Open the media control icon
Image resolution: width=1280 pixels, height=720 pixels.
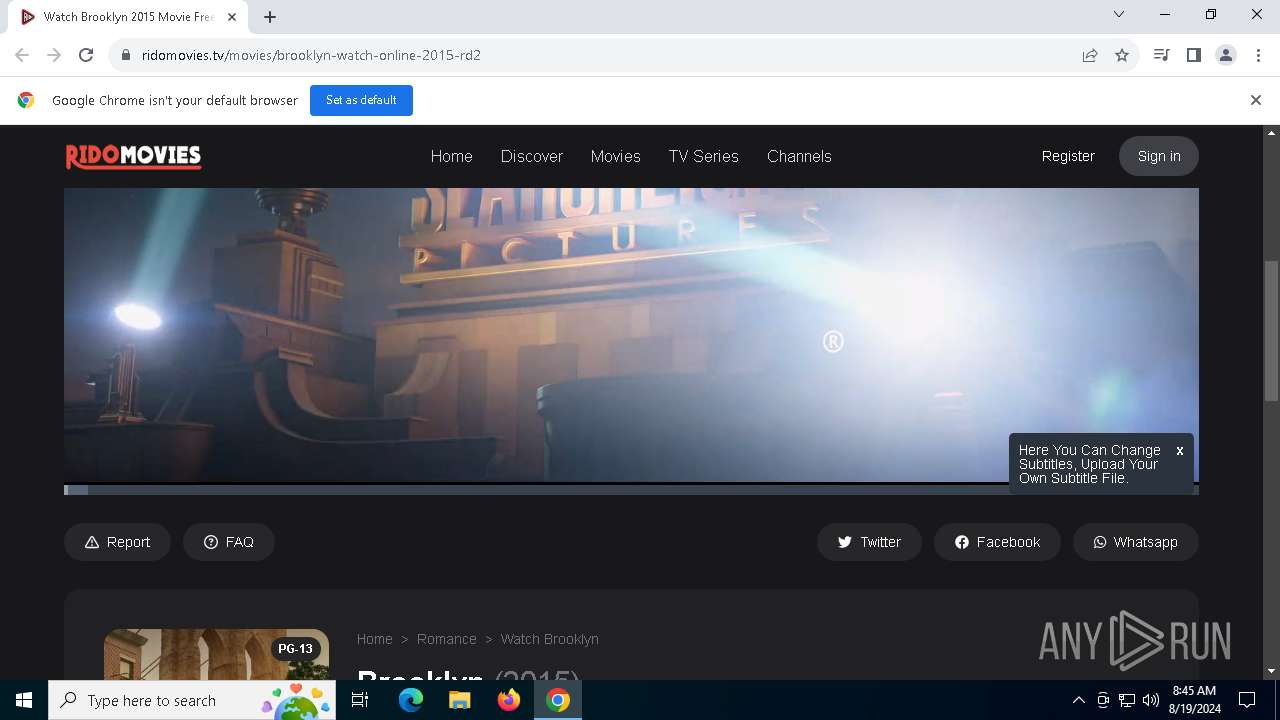(1161, 55)
